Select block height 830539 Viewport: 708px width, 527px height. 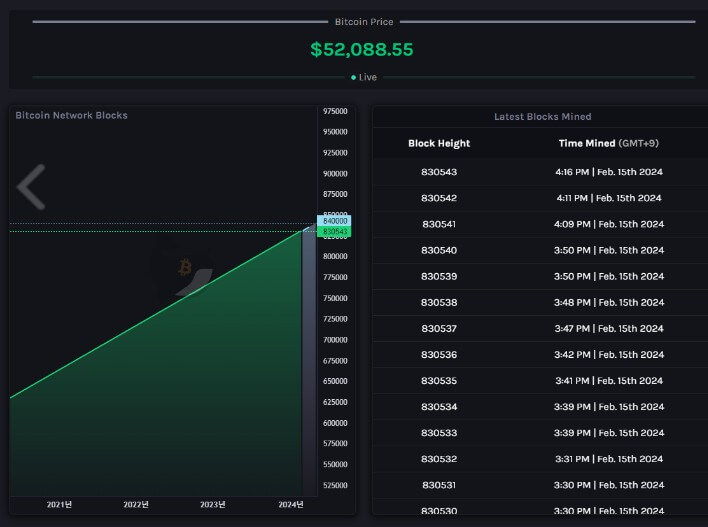tap(439, 276)
